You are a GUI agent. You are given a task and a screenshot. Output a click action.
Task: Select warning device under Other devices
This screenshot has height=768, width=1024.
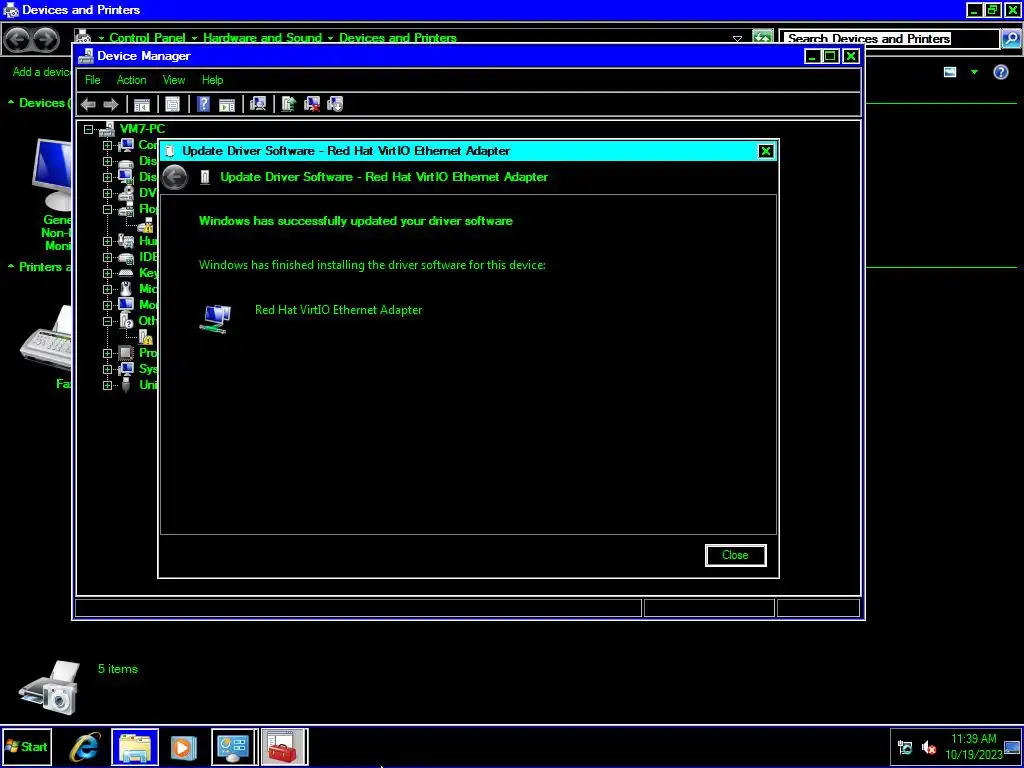click(146, 337)
